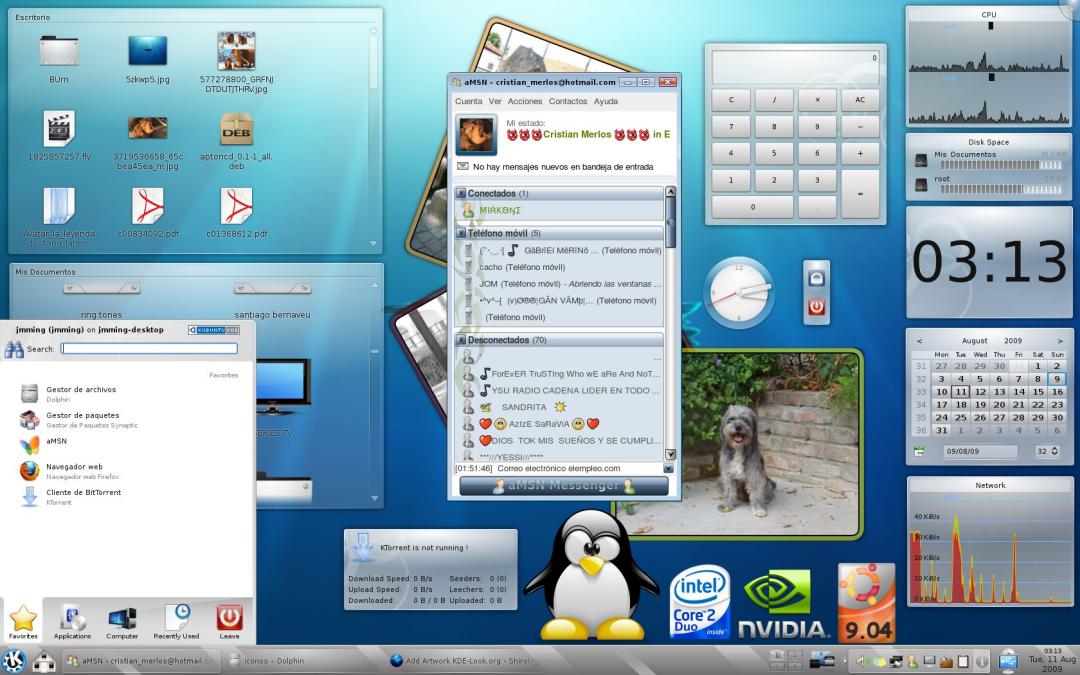
Task: Click the red shutdown widget button
Action: 816,307
